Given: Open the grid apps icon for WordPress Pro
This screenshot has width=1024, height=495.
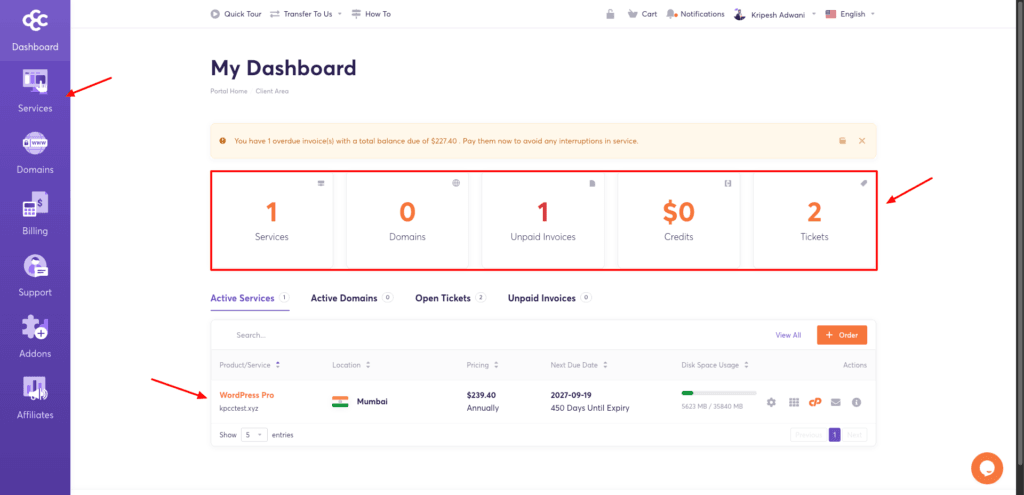Looking at the screenshot, I should coord(793,402).
